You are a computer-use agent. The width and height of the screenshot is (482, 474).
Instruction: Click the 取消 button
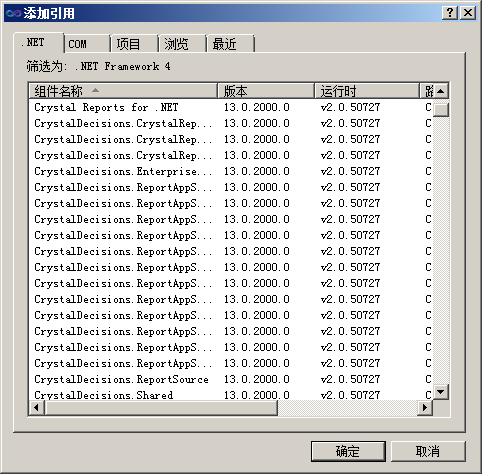428,452
